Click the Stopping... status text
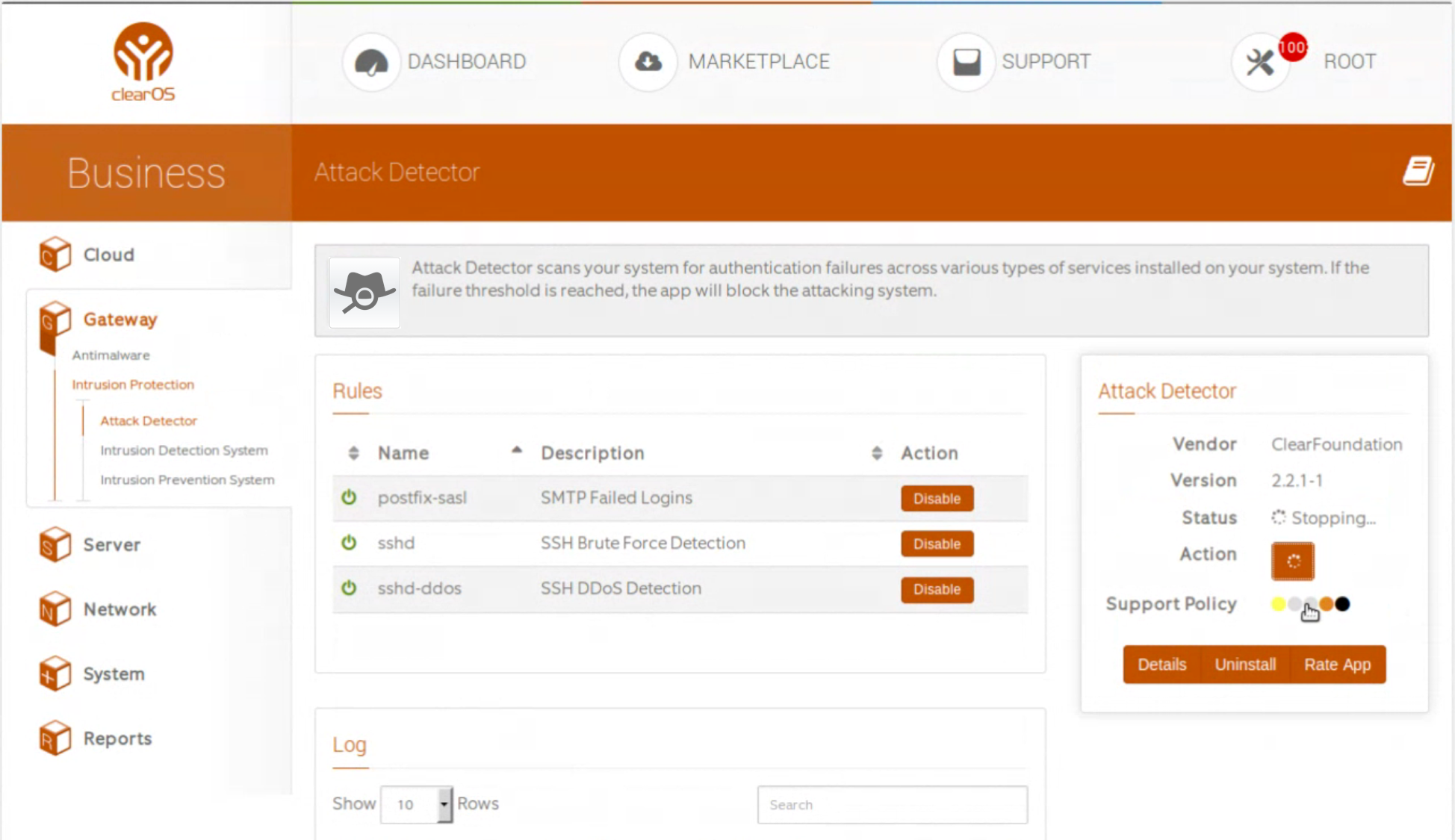Image resolution: width=1455 pixels, height=840 pixels. [x=1334, y=517]
